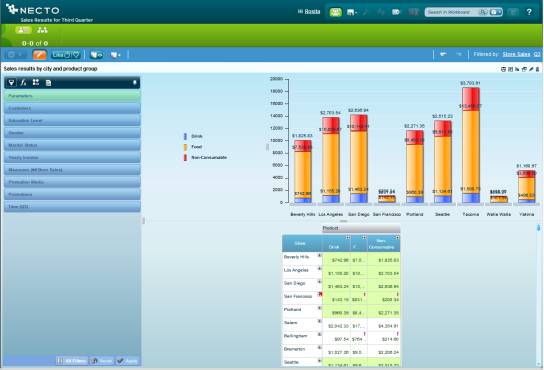Expand the Promotions filter section

pos(72,194)
